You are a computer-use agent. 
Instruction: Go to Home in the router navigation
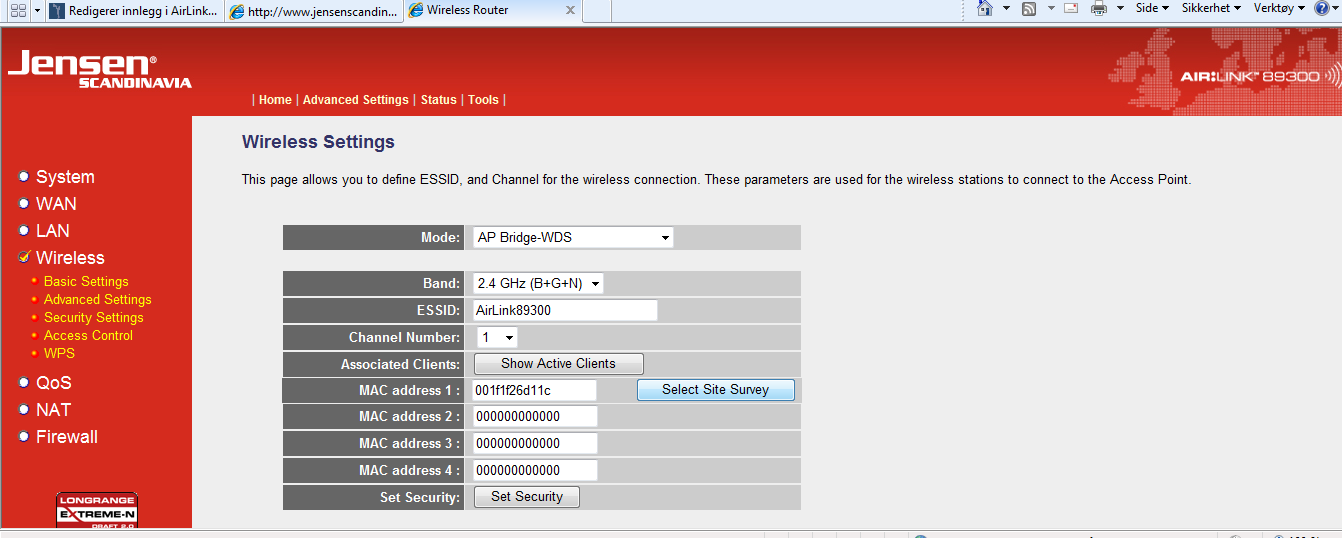[275, 100]
